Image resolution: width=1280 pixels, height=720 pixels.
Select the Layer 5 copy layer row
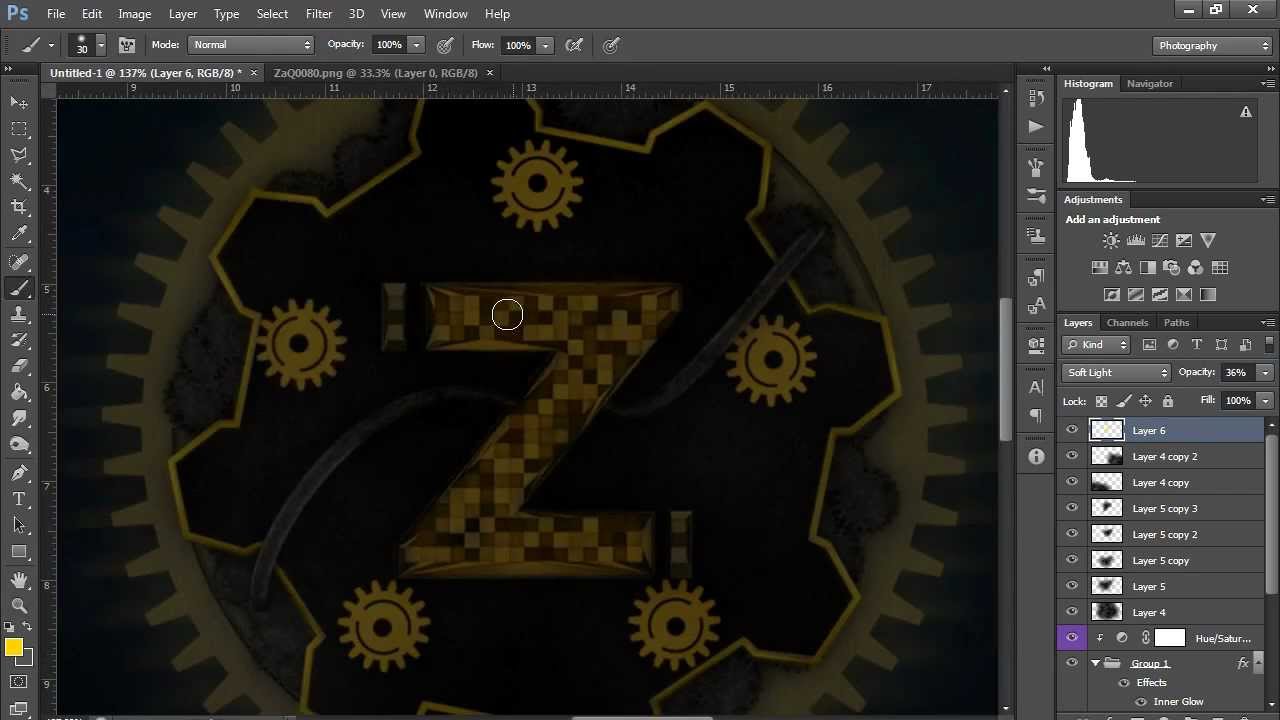(1160, 560)
